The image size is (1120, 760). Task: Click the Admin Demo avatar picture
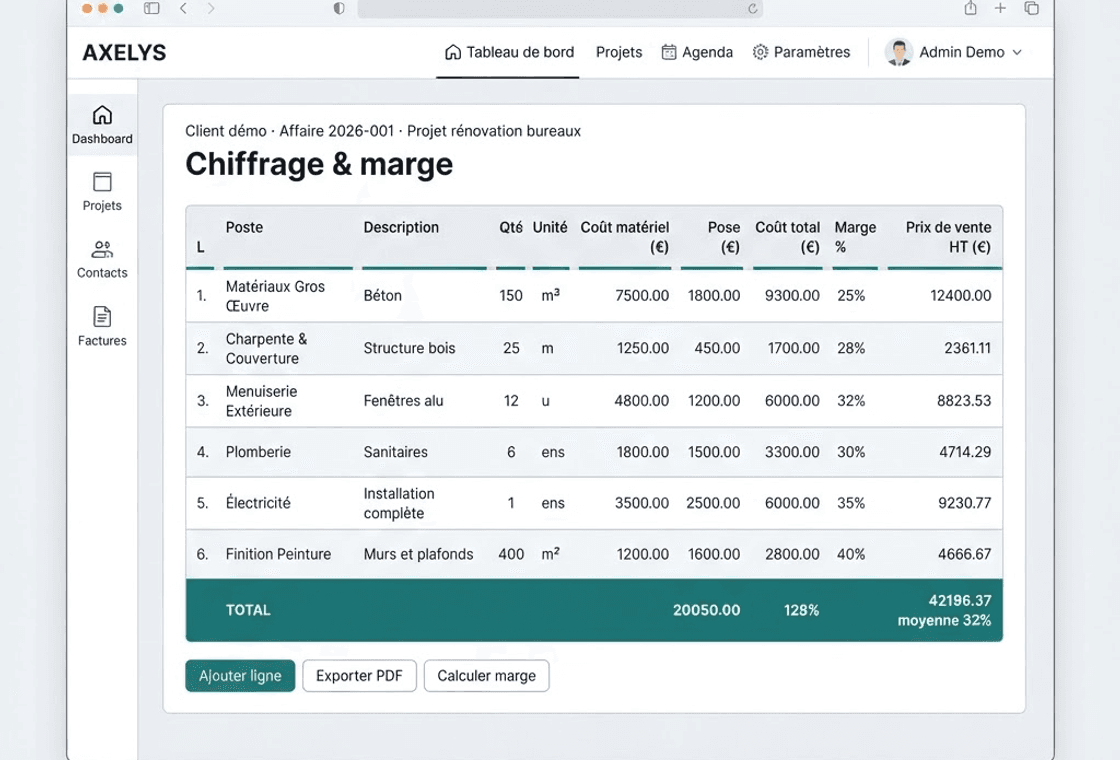click(899, 52)
